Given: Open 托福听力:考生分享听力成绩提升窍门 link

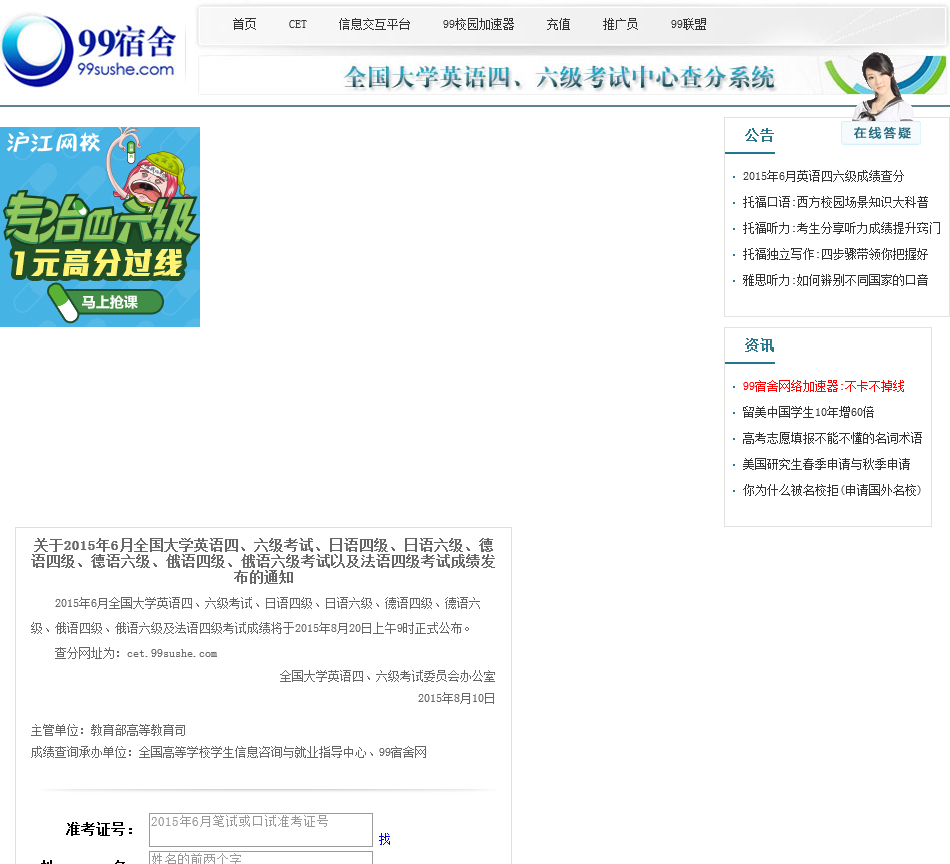Looking at the screenshot, I should [x=841, y=228].
